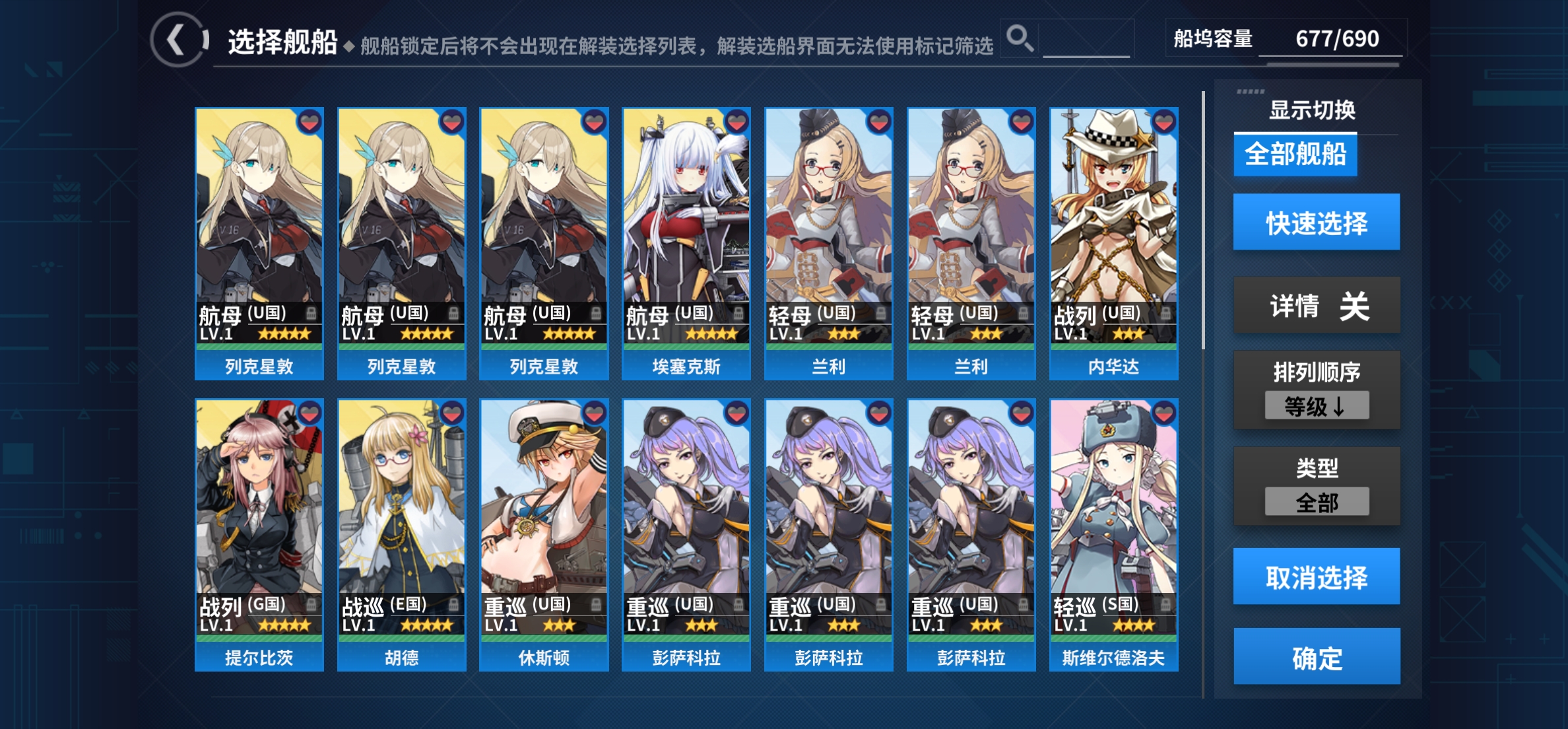Screen dimensions: 1568x729
Task: Click the 取消选择 button
Action: (1317, 576)
